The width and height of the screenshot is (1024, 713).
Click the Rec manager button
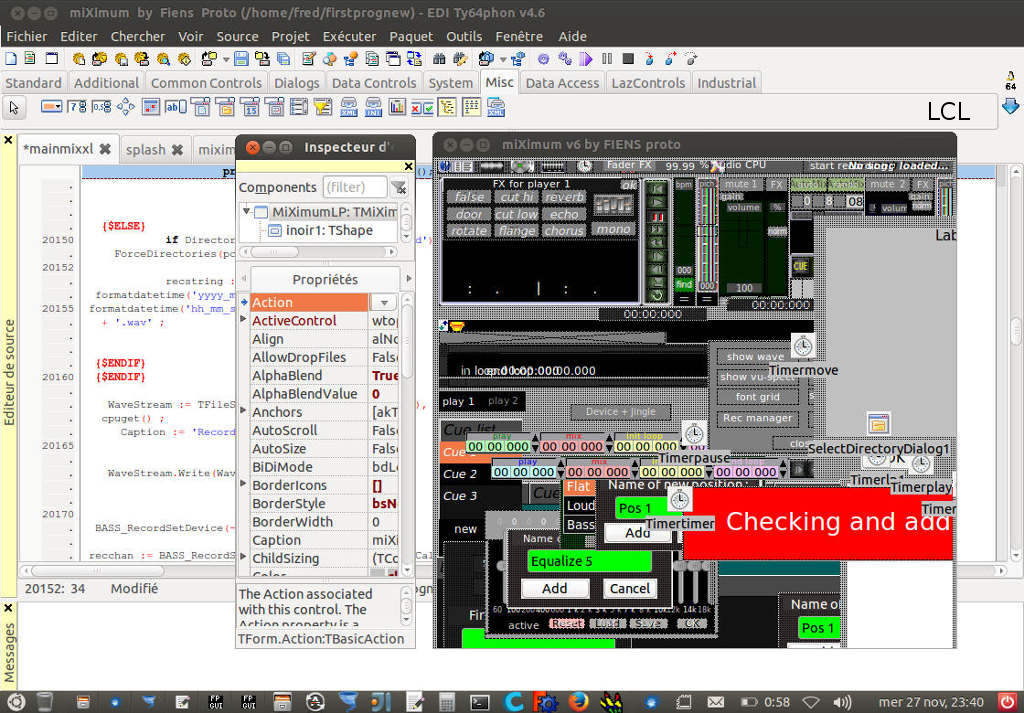pyautogui.click(x=758, y=418)
